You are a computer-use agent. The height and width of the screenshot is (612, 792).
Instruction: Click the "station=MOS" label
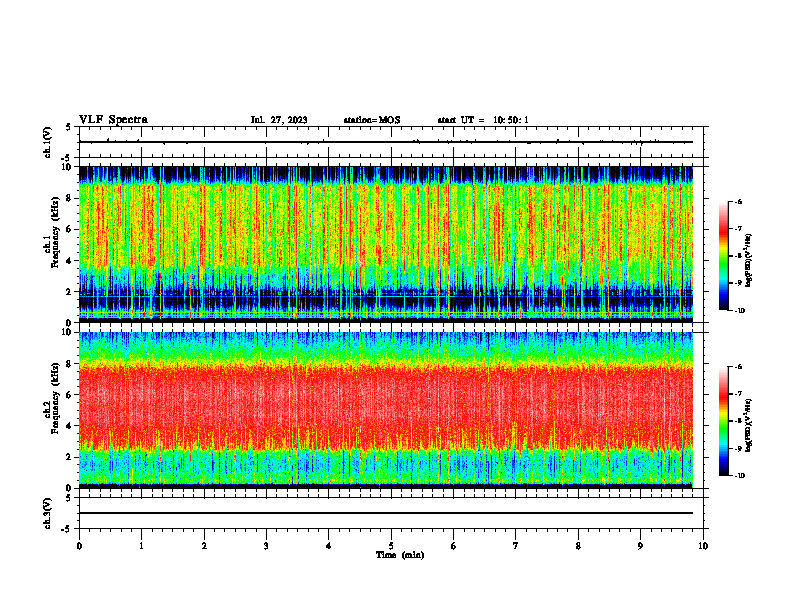click(372, 120)
